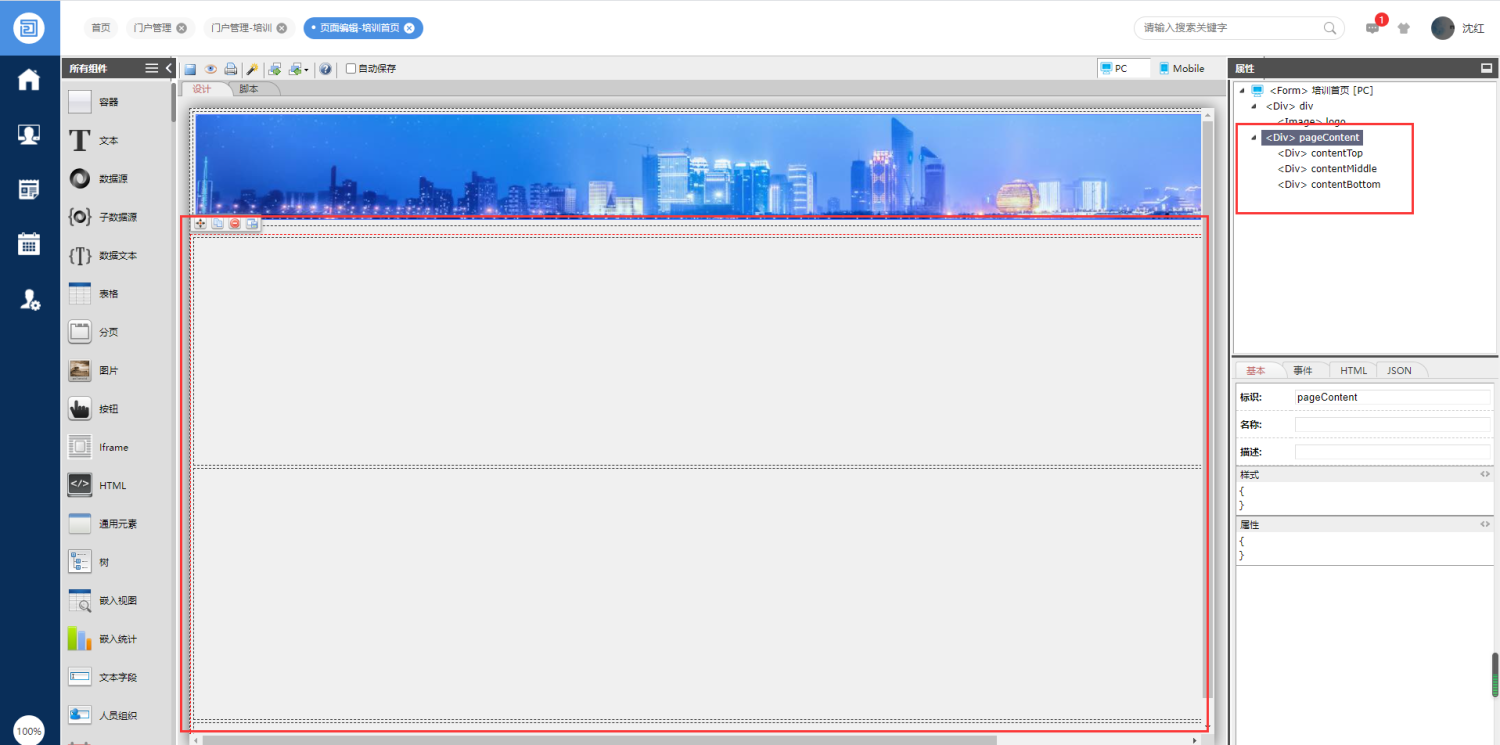
Task: Click the theme shirt icon
Action: tap(1404, 28)
